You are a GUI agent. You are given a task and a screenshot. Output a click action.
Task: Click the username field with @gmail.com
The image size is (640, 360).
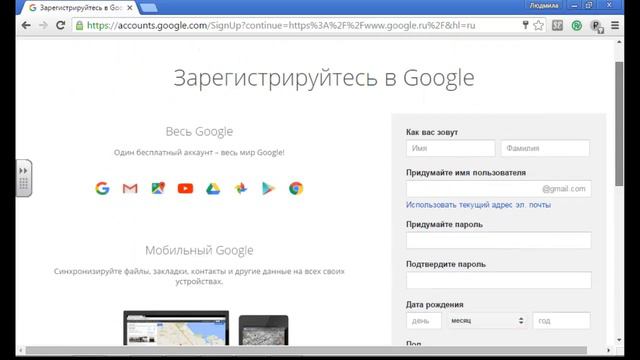[498, 189]
